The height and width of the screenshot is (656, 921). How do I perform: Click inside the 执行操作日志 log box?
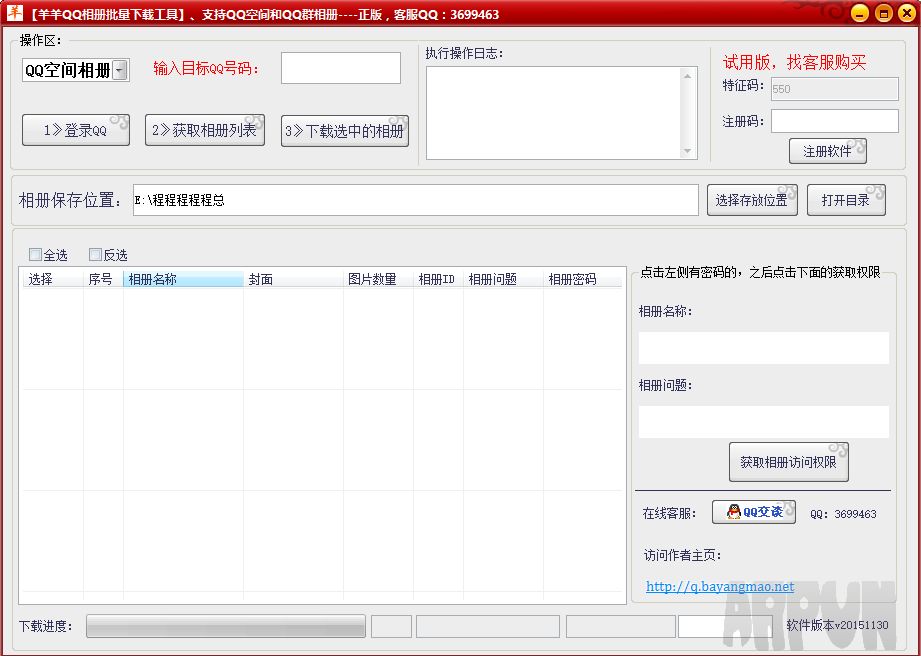tap(553, 113)
